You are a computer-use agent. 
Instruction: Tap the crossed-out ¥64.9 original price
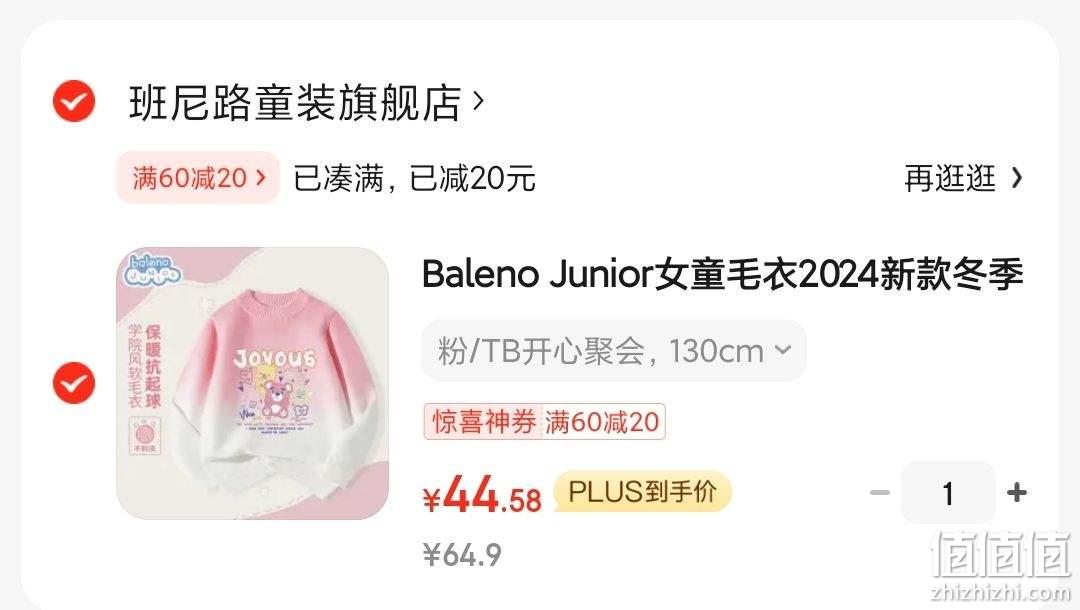tap(462, 554)
